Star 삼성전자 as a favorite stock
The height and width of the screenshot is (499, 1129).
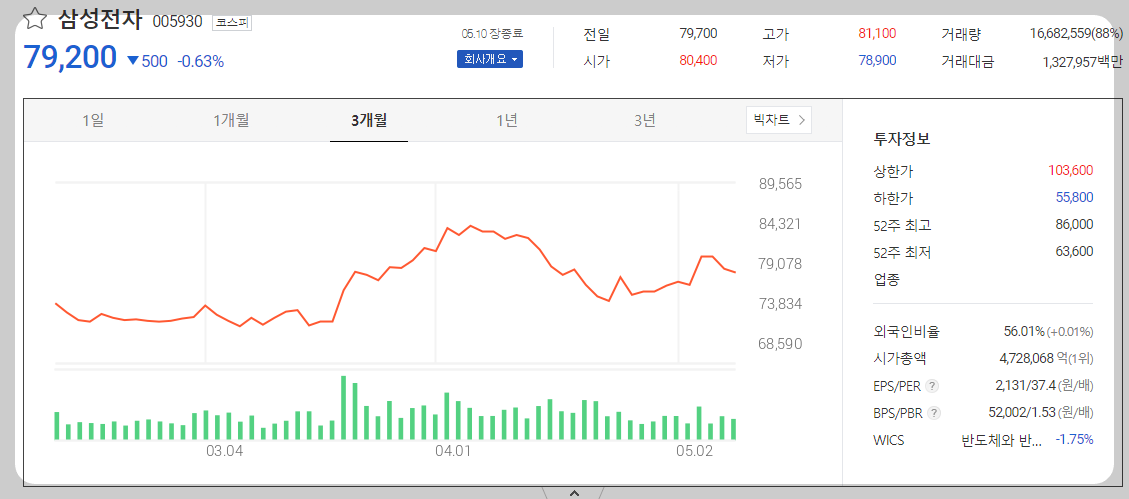point(35,18)
